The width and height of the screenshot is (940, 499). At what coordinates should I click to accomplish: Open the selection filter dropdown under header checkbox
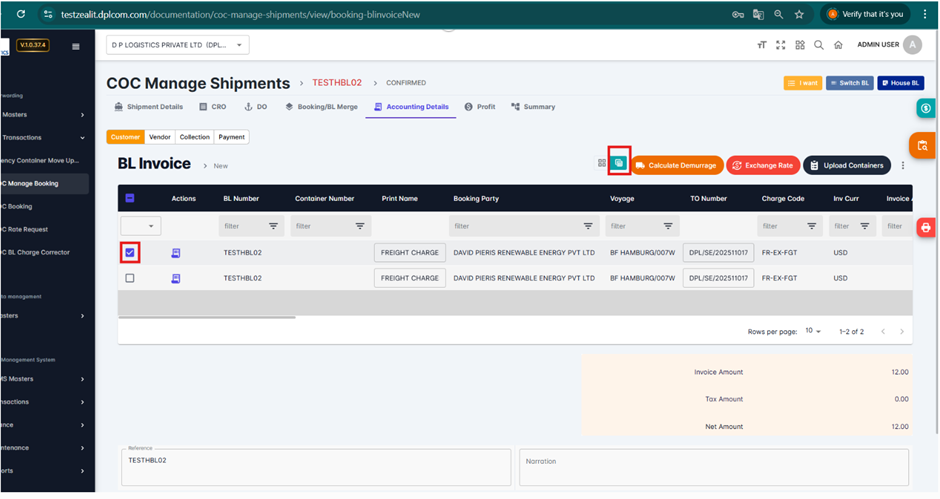[140, 226]
